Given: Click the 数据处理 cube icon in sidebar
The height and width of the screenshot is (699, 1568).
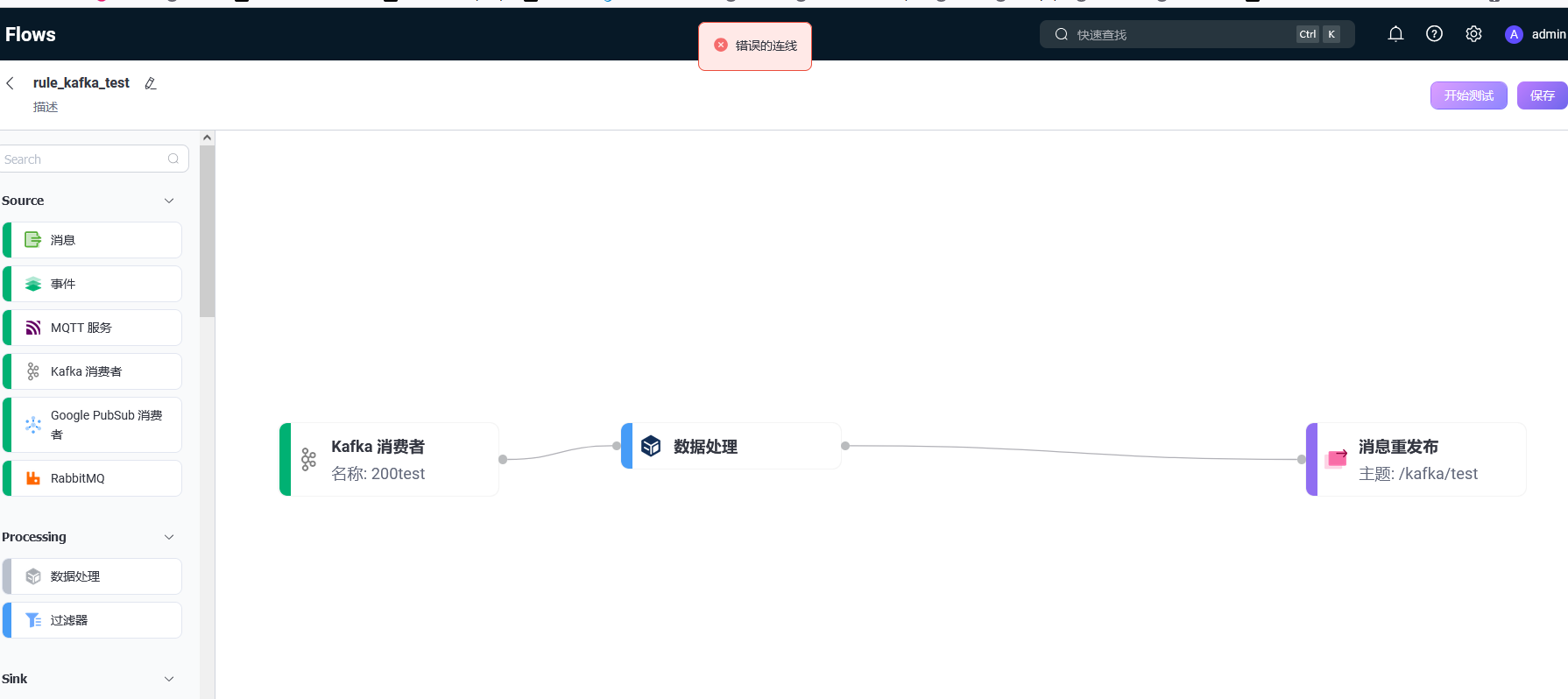Looking at the screenshot, I should click(x=33, y=576).
